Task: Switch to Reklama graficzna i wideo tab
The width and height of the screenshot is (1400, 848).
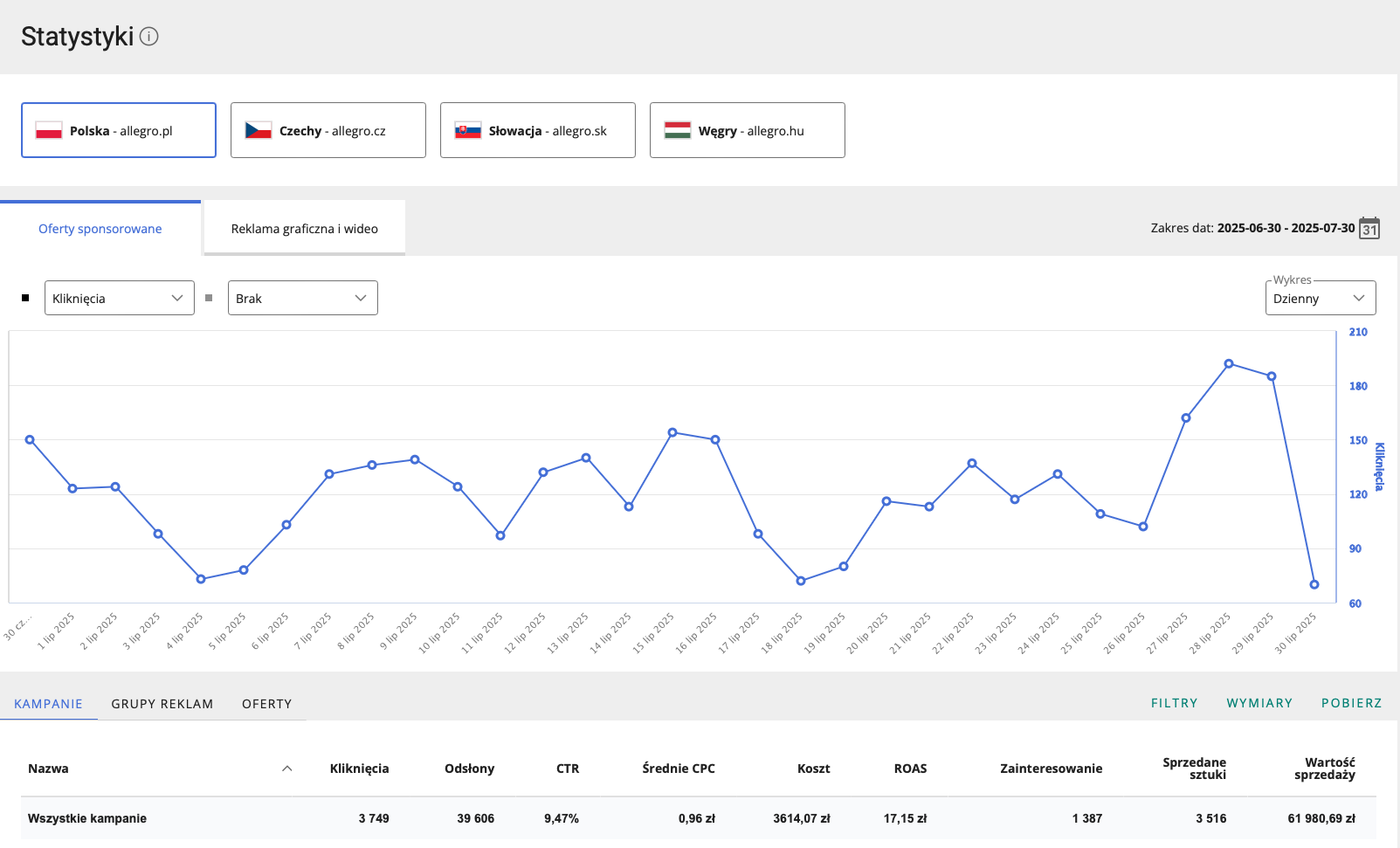Action: [x=304, y=229]
